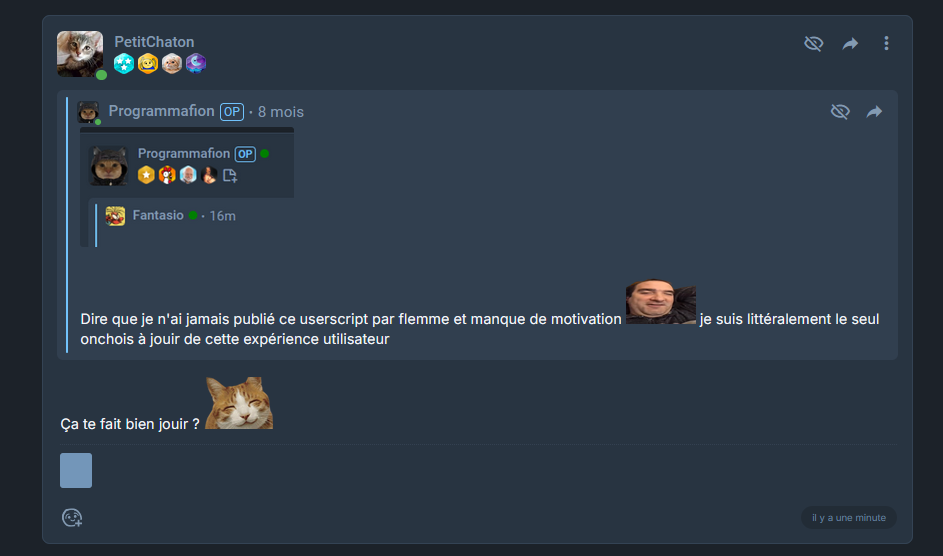Image resolution: width=943 pixels, height=556 pixels.
Task: Click PetitChaton's teal star badge
Action: click(x=124, y=63)
